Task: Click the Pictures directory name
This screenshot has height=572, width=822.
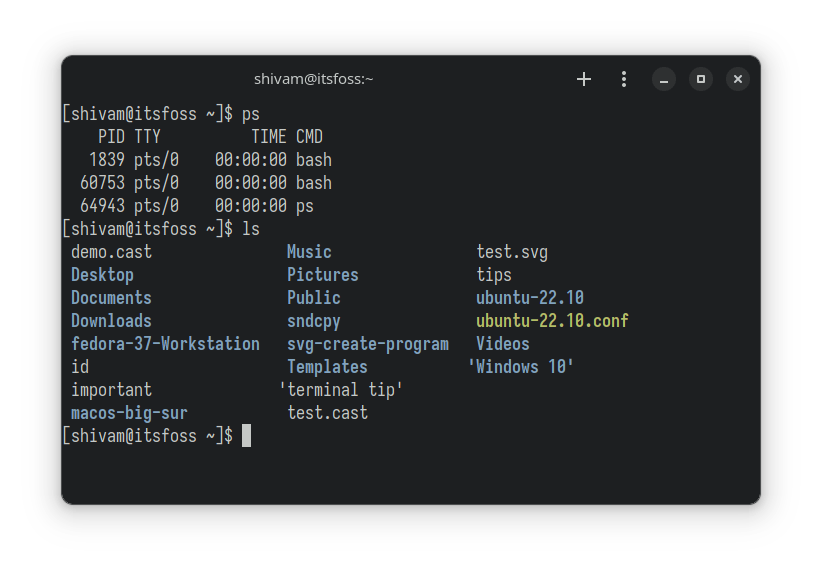Action: (322, 275)
